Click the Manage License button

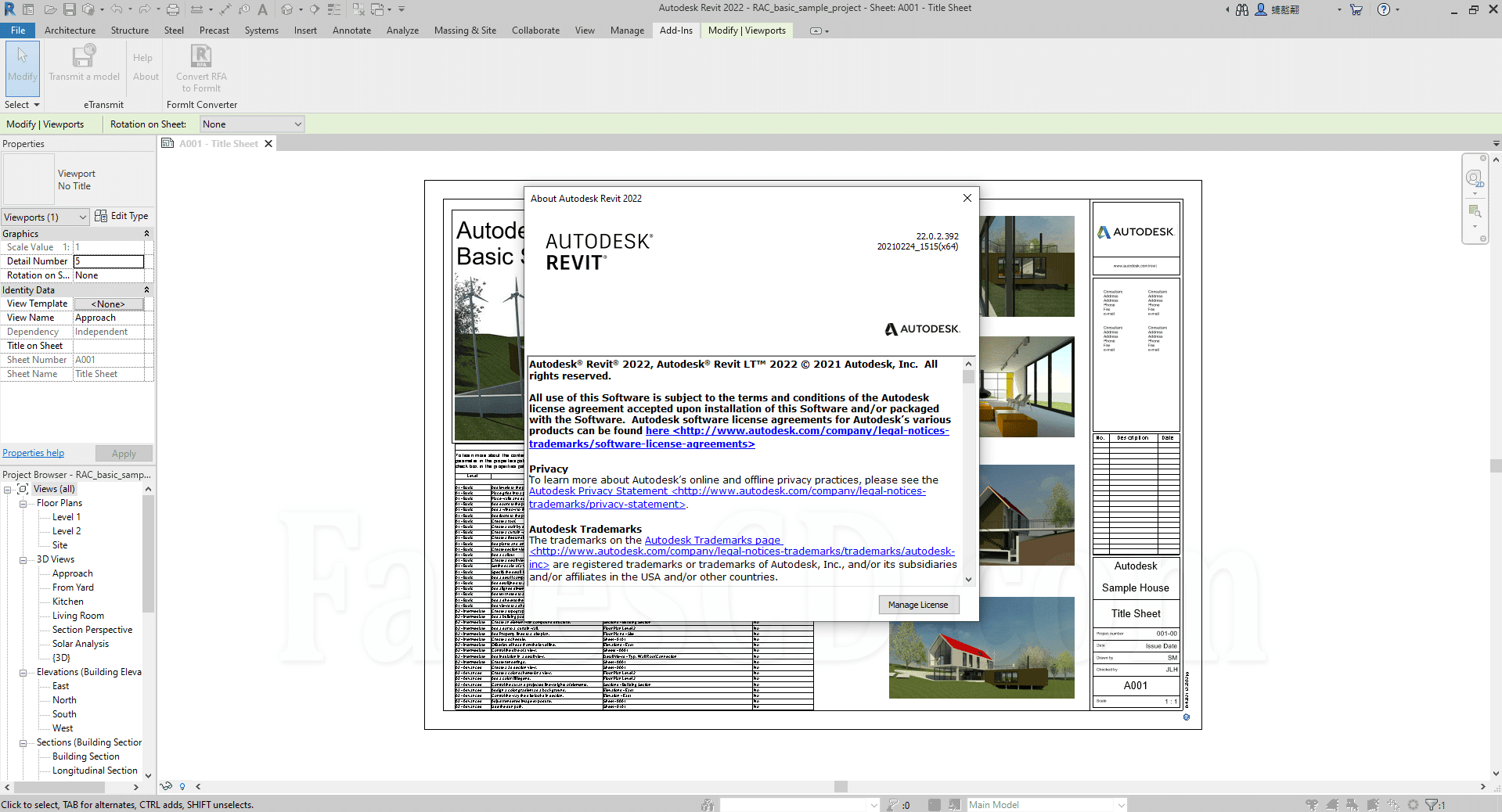[x=918, y=605]
